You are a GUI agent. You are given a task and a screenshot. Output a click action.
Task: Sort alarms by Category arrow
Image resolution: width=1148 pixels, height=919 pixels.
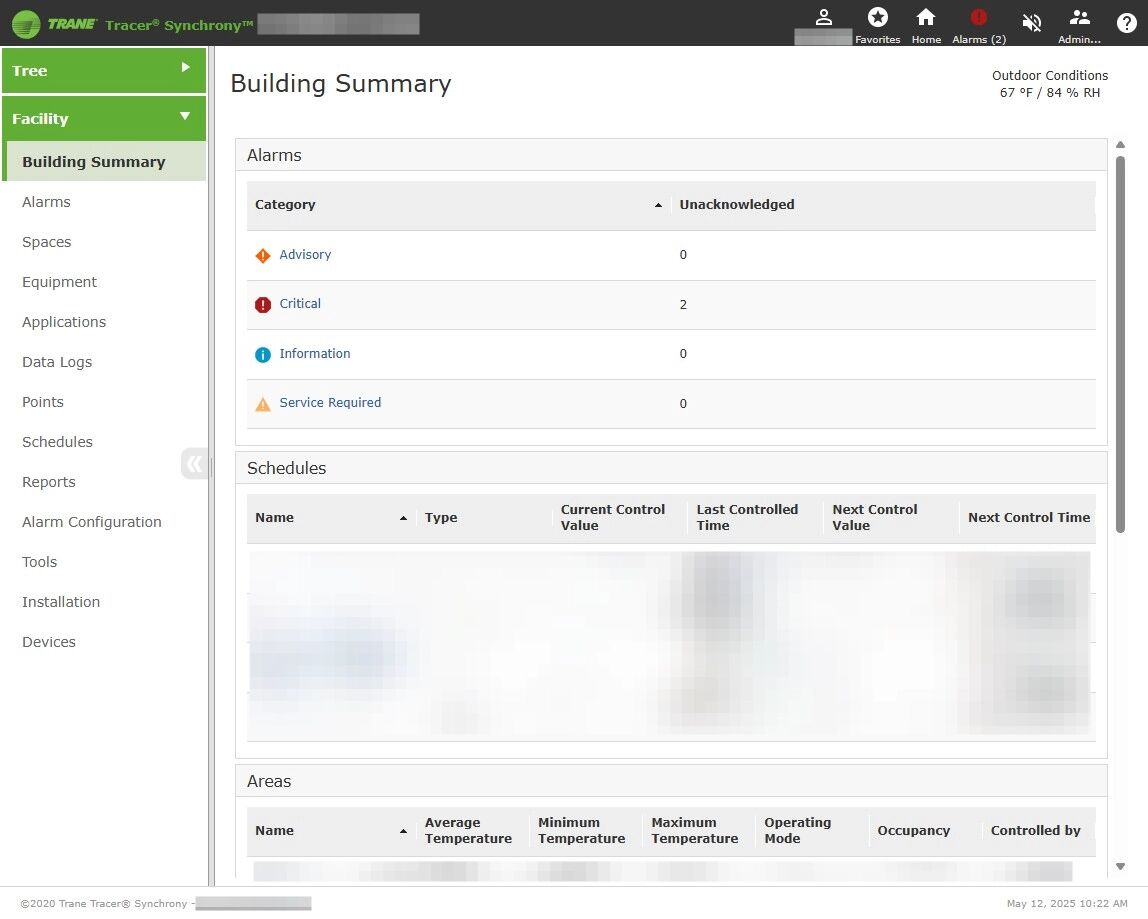[658, 205]
